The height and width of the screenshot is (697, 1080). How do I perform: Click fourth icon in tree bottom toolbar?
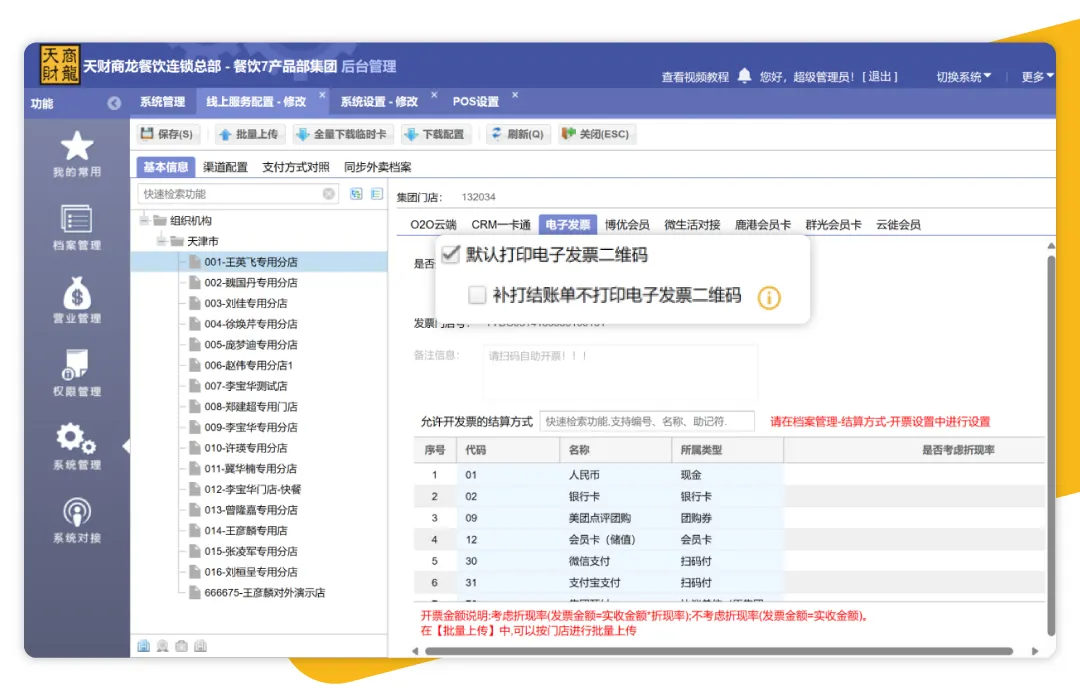(x=200, y=646)
